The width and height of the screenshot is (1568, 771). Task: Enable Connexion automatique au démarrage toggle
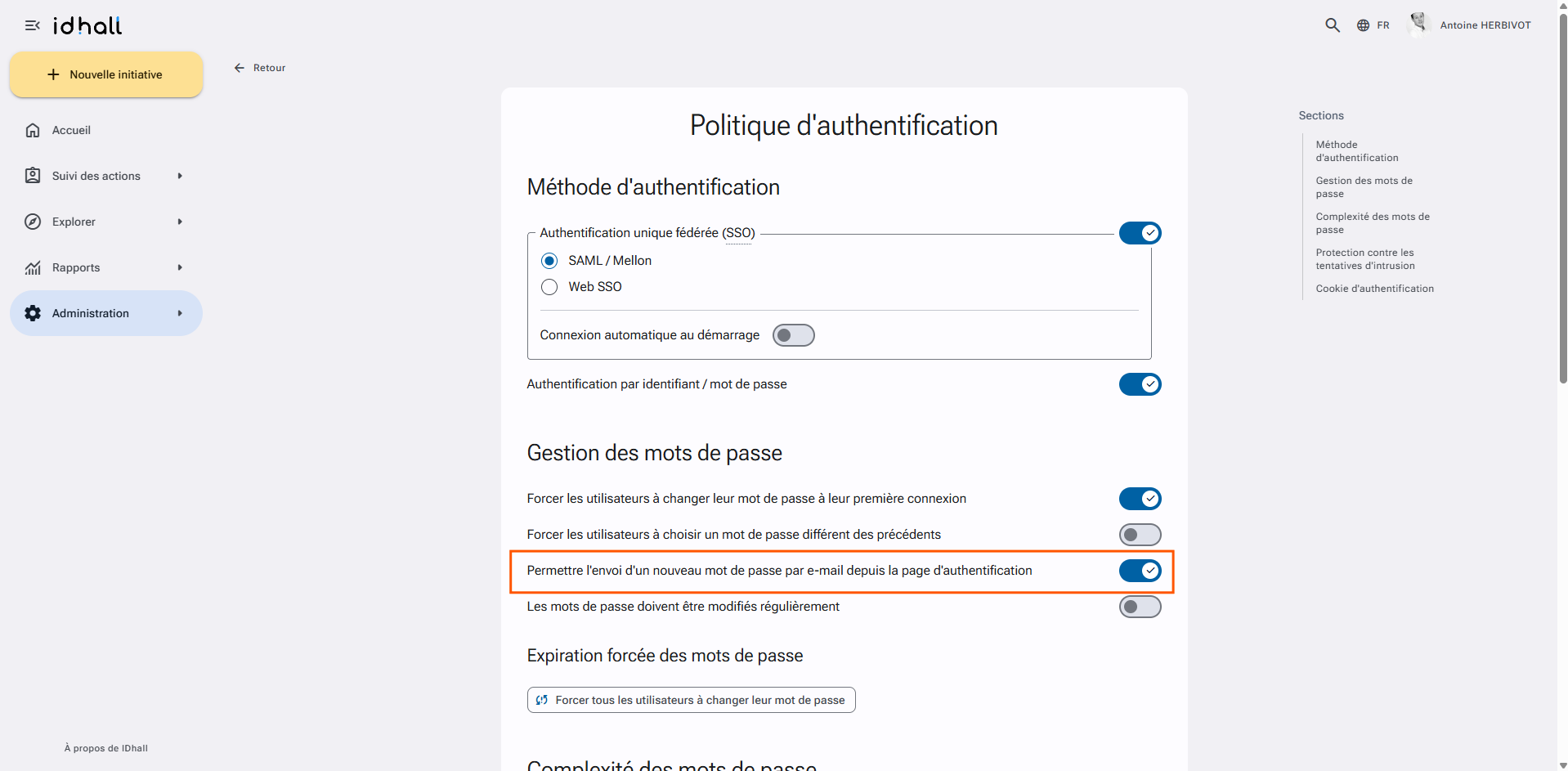tap(793, 335)
